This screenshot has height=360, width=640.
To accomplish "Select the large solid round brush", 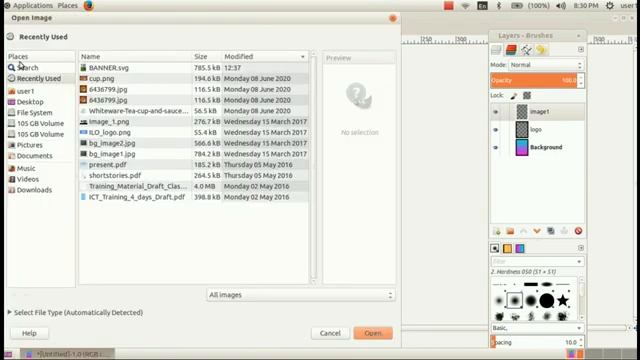I will click(x=547, y=301).
